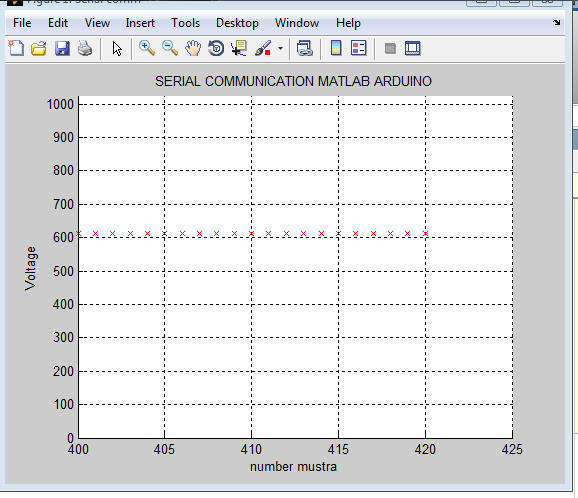
Task: Click the red x data marker at sample 415
Action: pos(338,233)
